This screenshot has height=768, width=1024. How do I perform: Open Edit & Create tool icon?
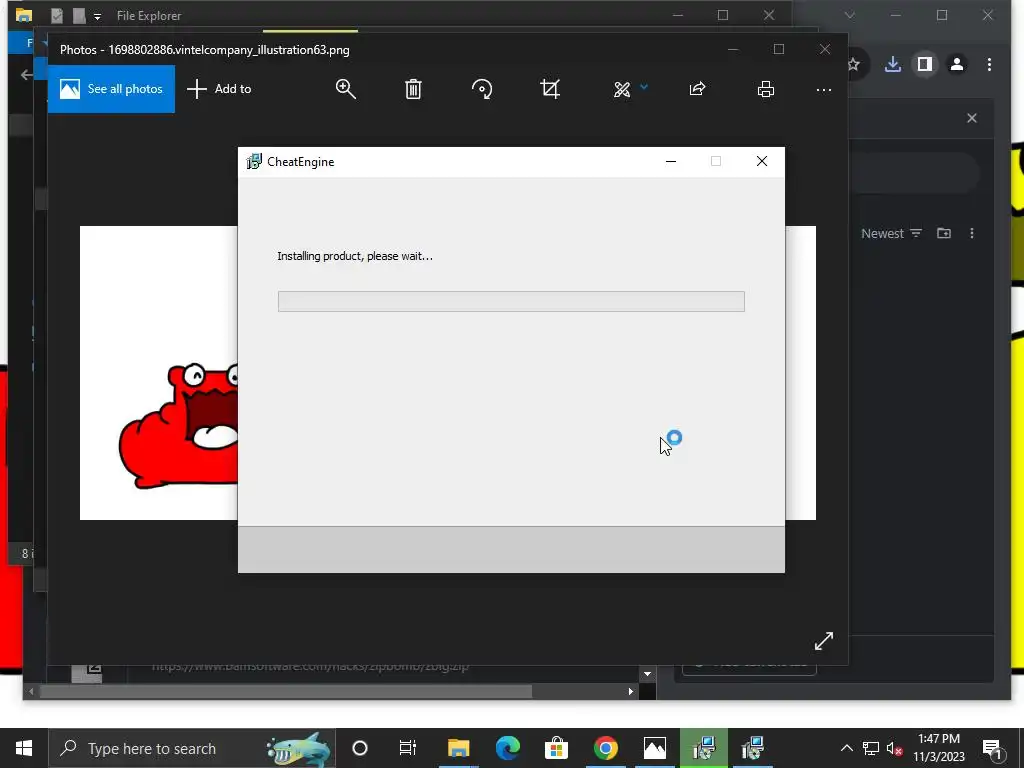coord(622,89)
